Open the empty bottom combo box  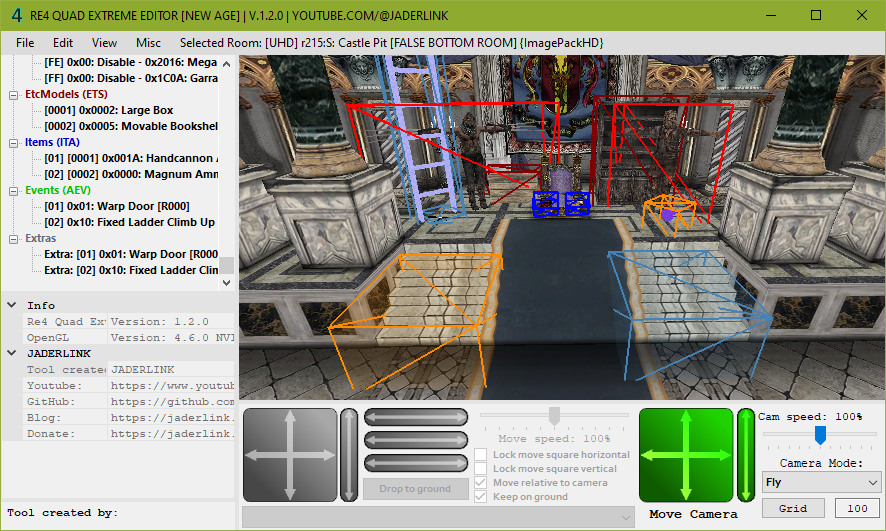coord(438,517)
